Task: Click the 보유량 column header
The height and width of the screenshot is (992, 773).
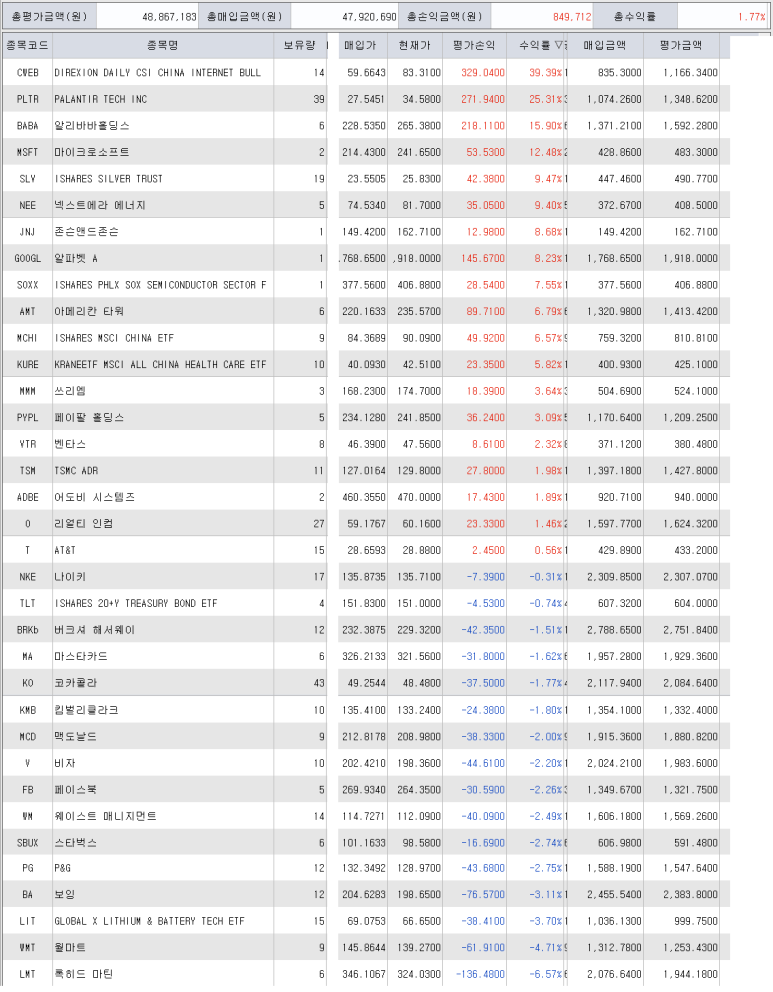Action: (300, 46)
